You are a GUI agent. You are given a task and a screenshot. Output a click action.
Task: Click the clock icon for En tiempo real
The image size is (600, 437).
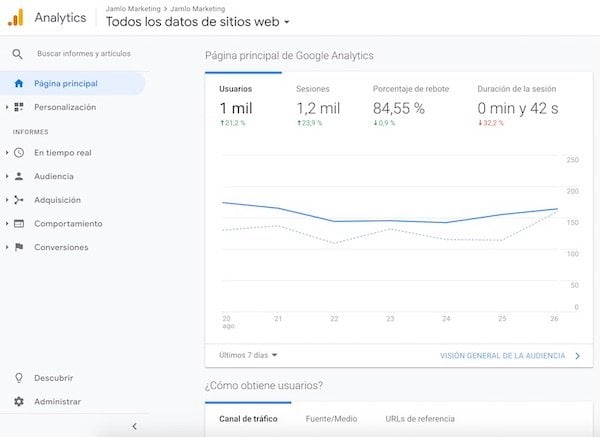click(19, 153)
